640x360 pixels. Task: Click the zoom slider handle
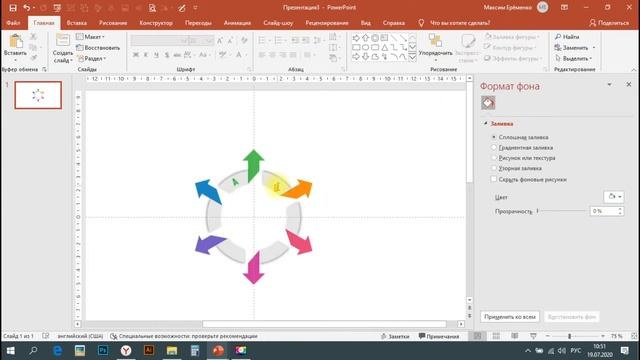569,336
